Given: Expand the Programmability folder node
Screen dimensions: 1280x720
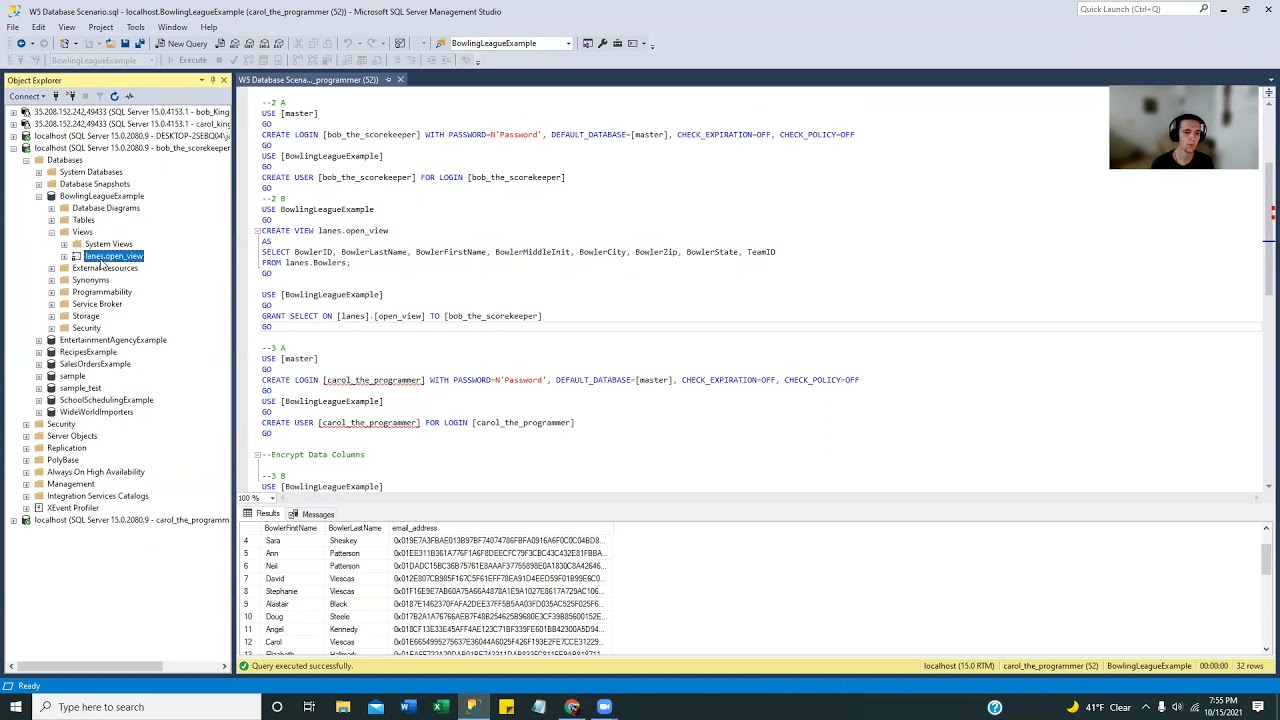Looking at the screenshot, I should [52, 292].
